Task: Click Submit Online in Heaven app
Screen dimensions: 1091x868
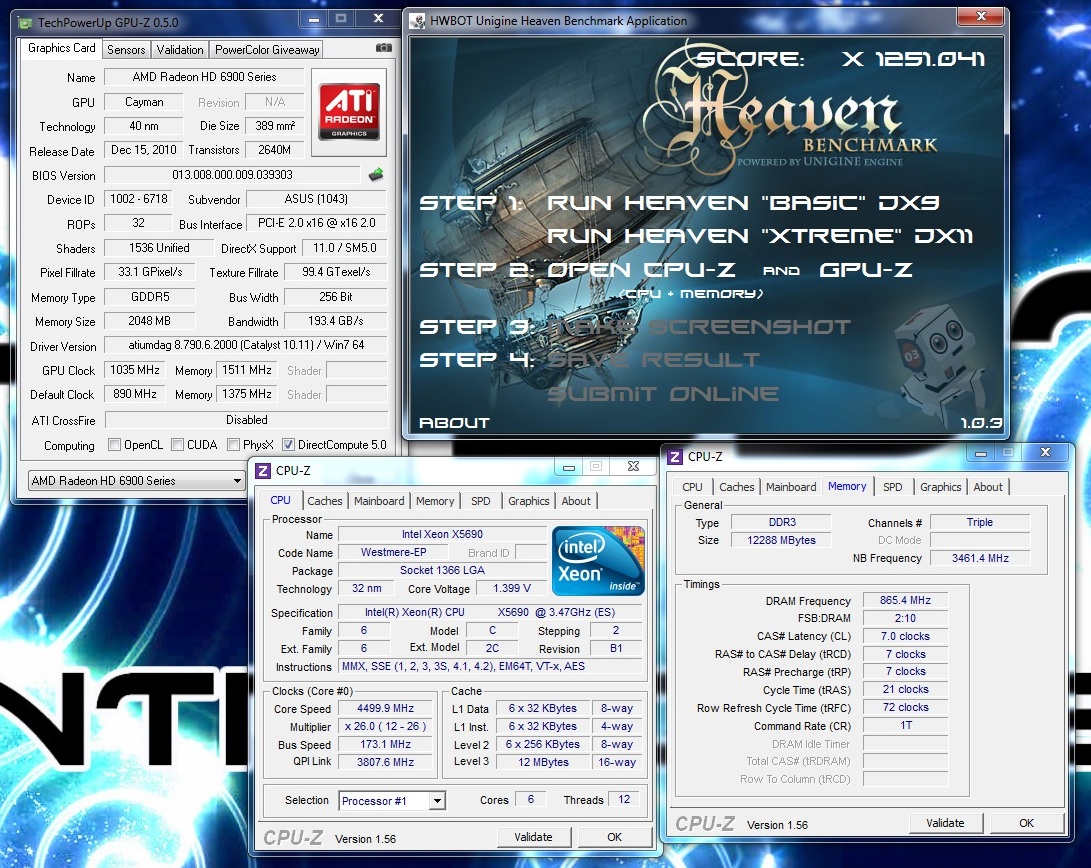Action: 662,394
